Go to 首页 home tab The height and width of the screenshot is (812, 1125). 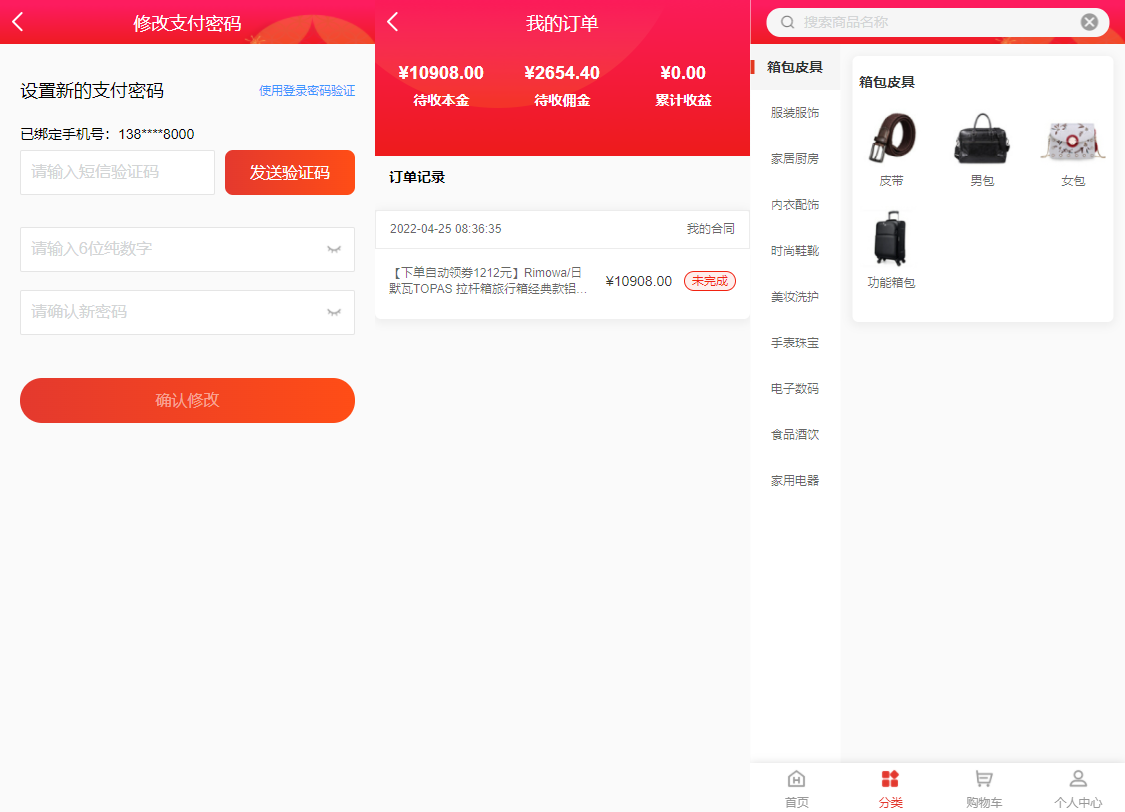point(796,788)
